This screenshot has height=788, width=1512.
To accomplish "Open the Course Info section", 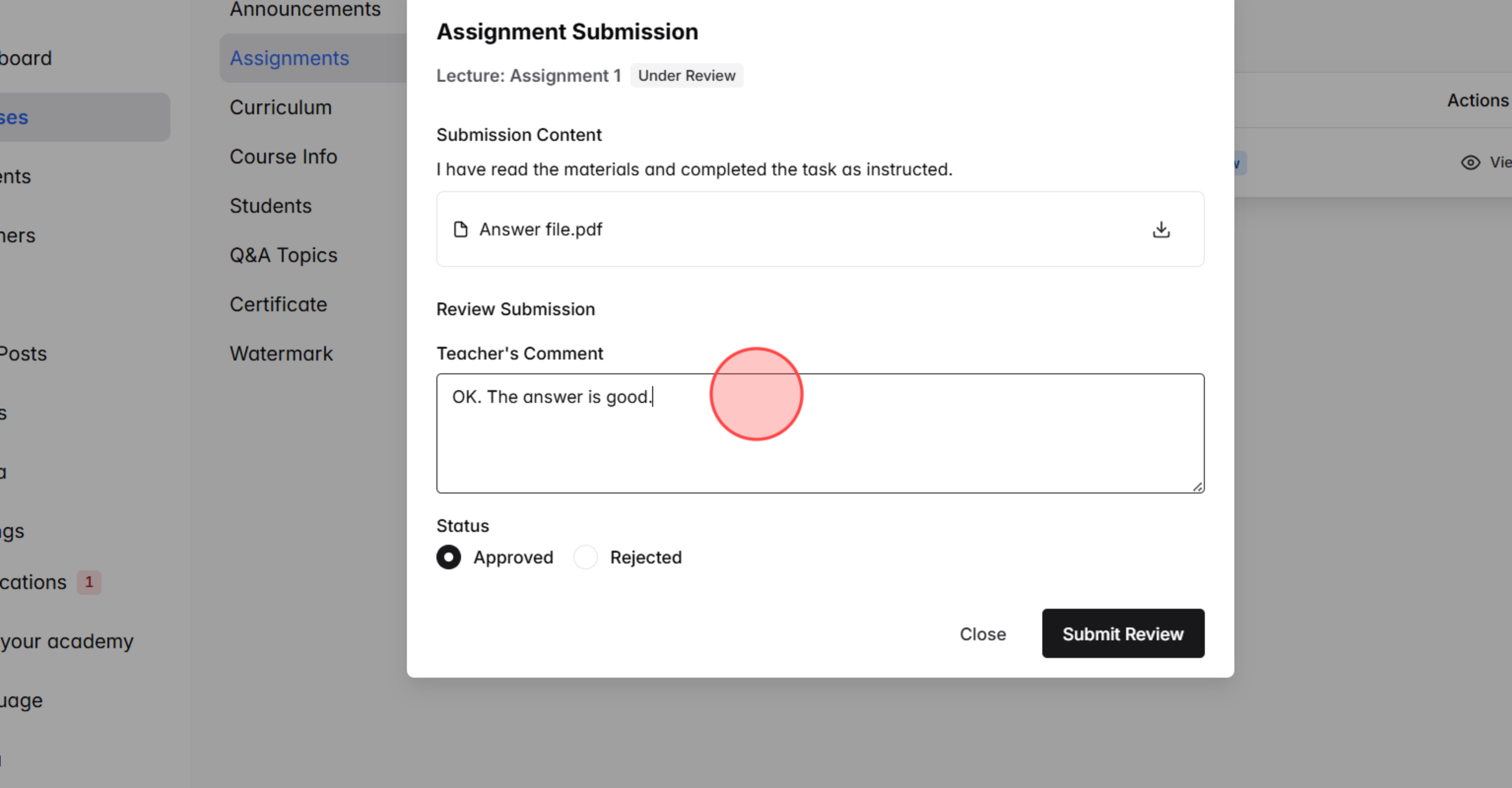I will (x=283, y=156).
